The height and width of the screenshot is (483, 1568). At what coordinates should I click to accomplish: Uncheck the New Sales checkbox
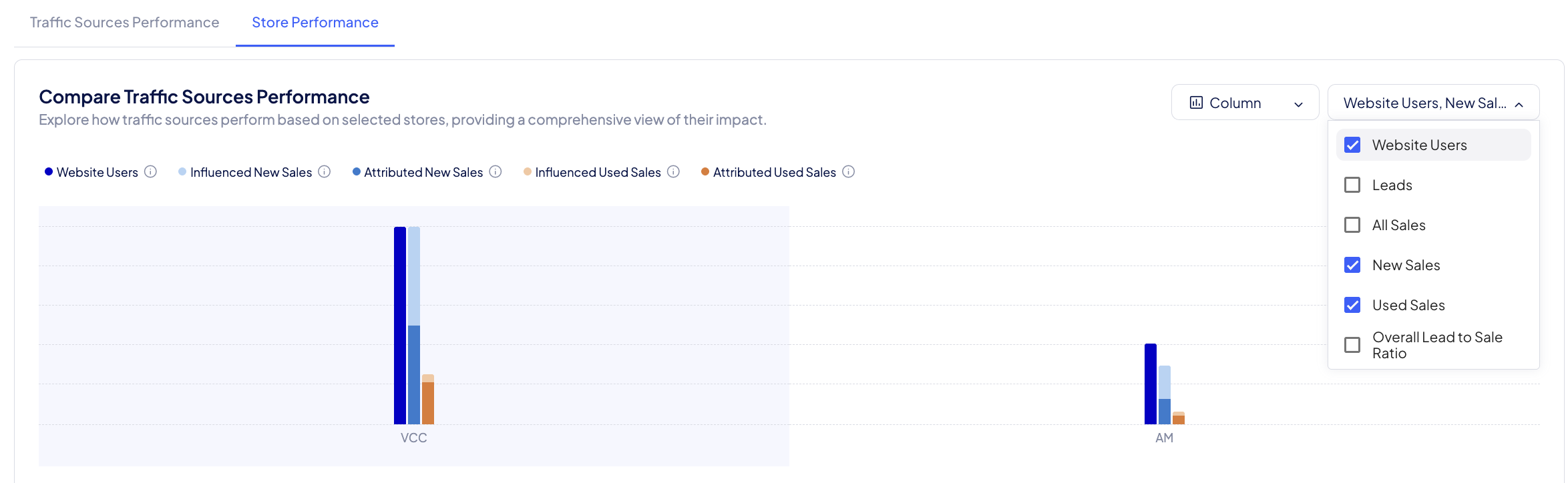(1352, 265)
